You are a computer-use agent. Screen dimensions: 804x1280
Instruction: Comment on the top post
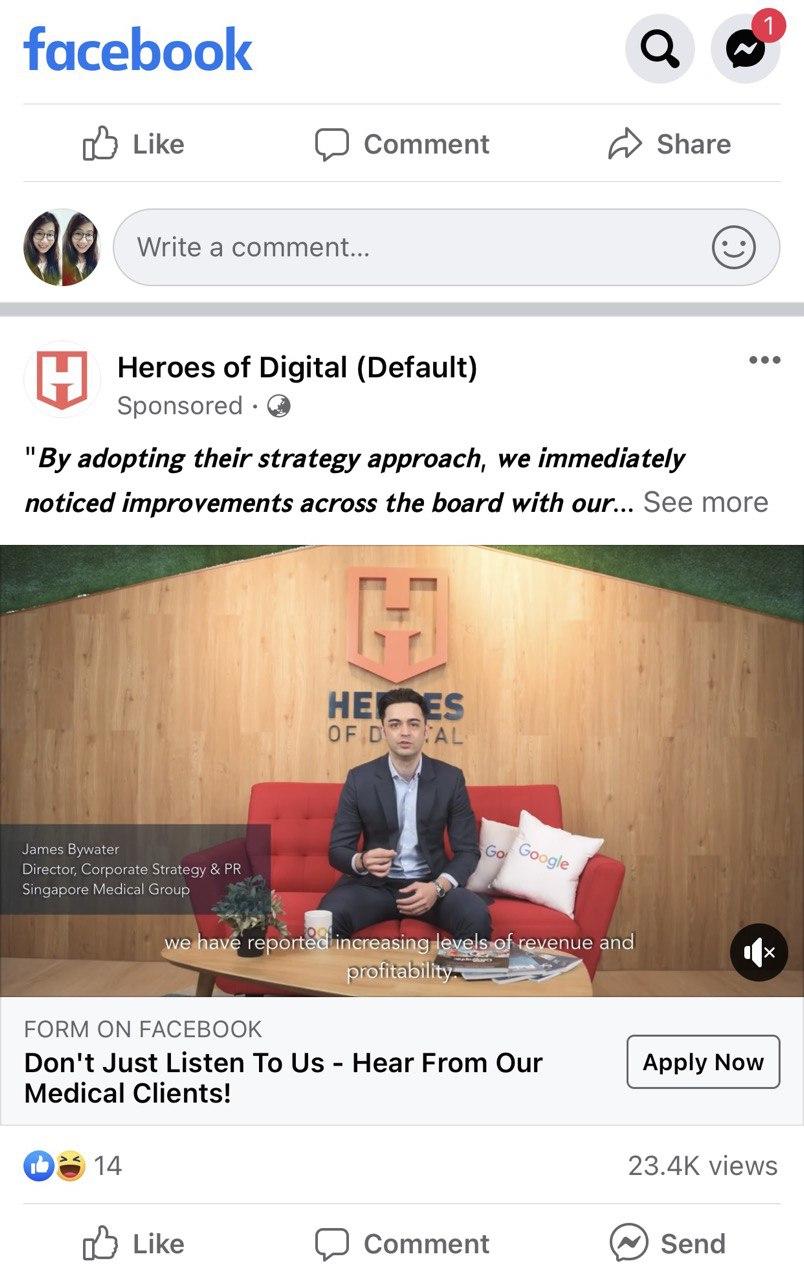[402, 144]
